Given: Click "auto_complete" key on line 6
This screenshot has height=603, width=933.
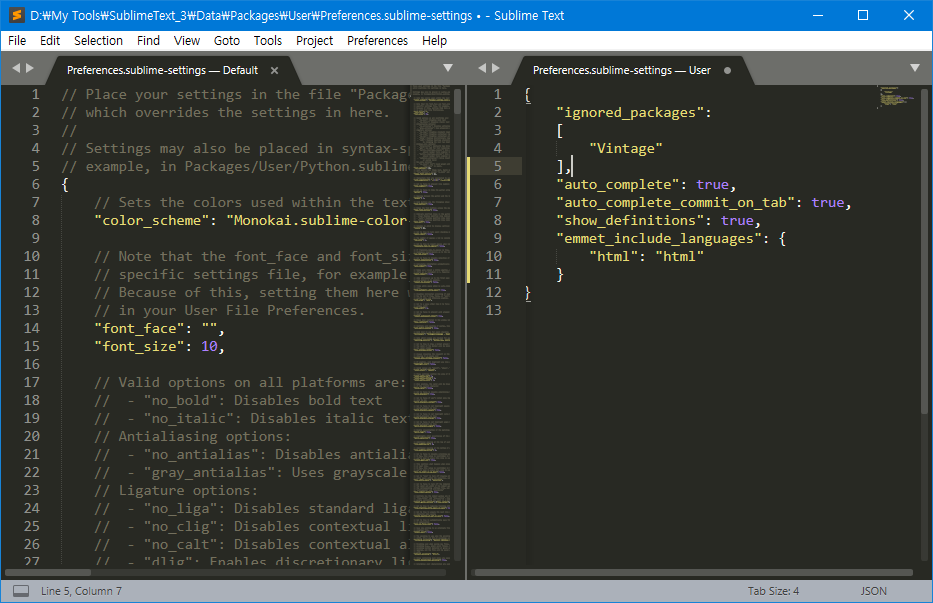Looking at the screenshot, I should coord(618,185).
